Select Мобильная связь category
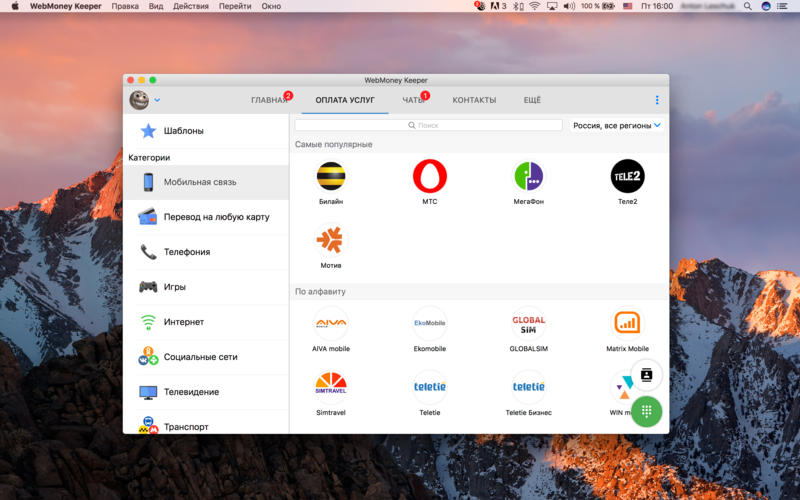The width and height of the screenshot is (800, 500). pos(206,182)
